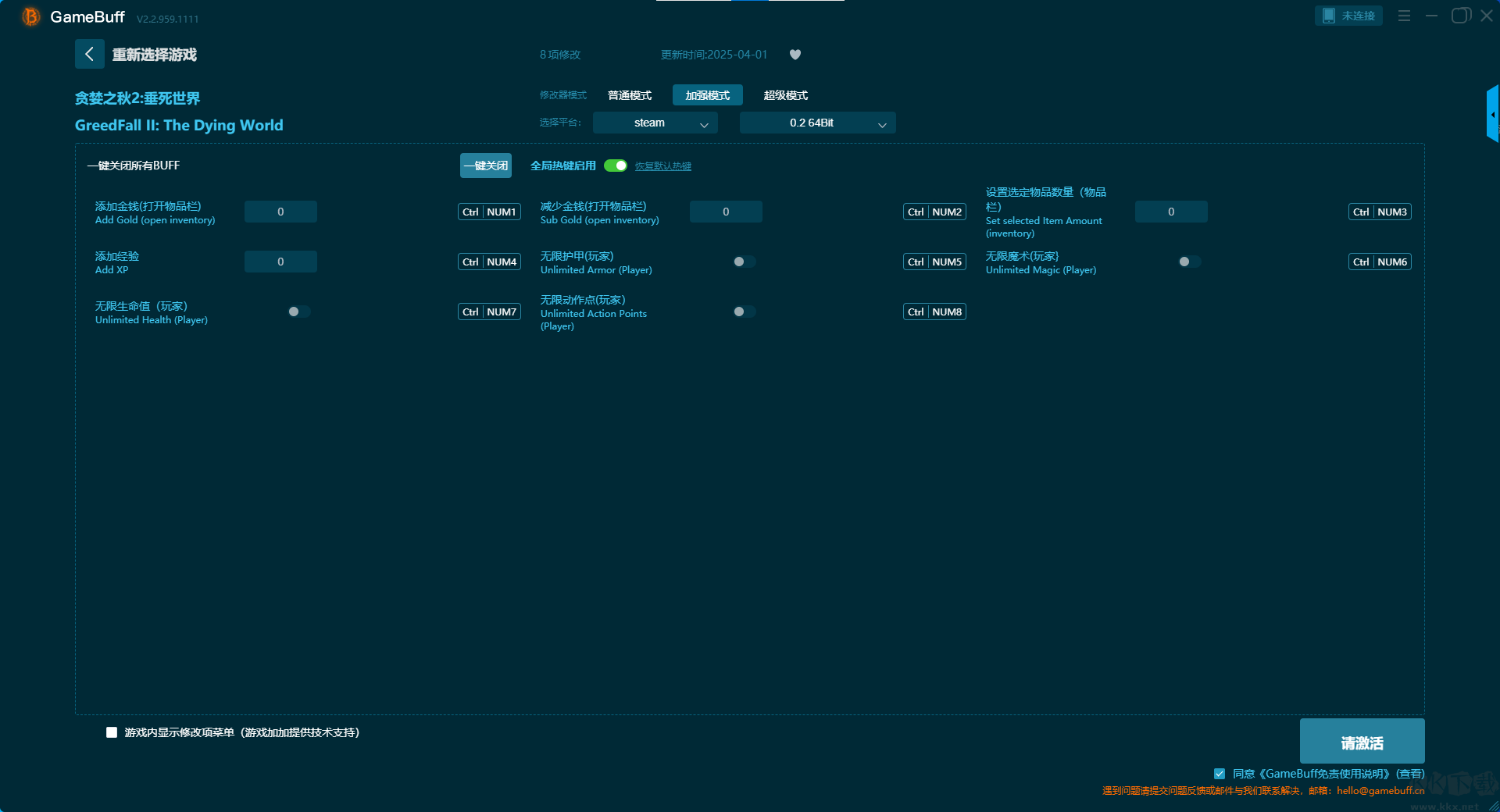Select the 普通模式 mode tab

click(x=629, y=95)
